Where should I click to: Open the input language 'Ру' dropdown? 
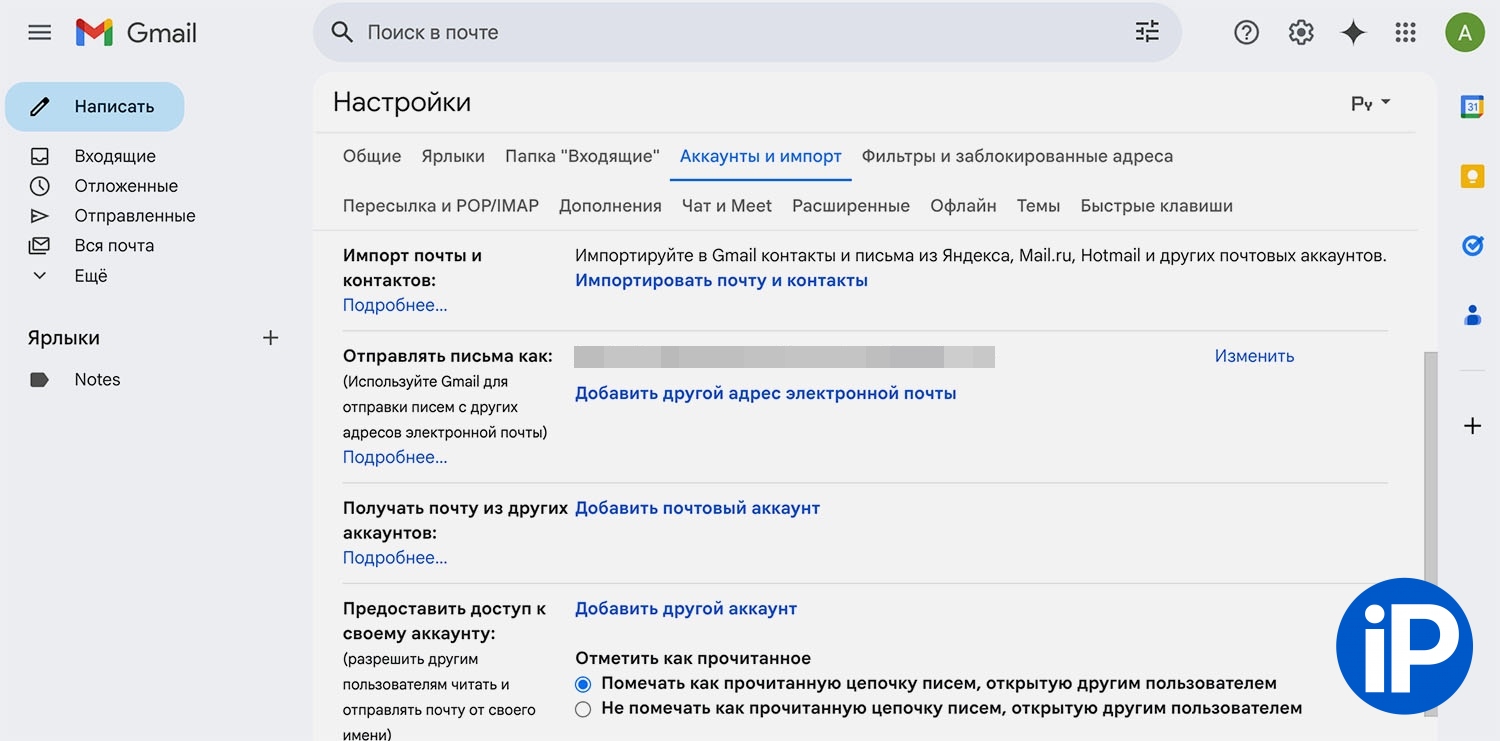point(1370,103)
